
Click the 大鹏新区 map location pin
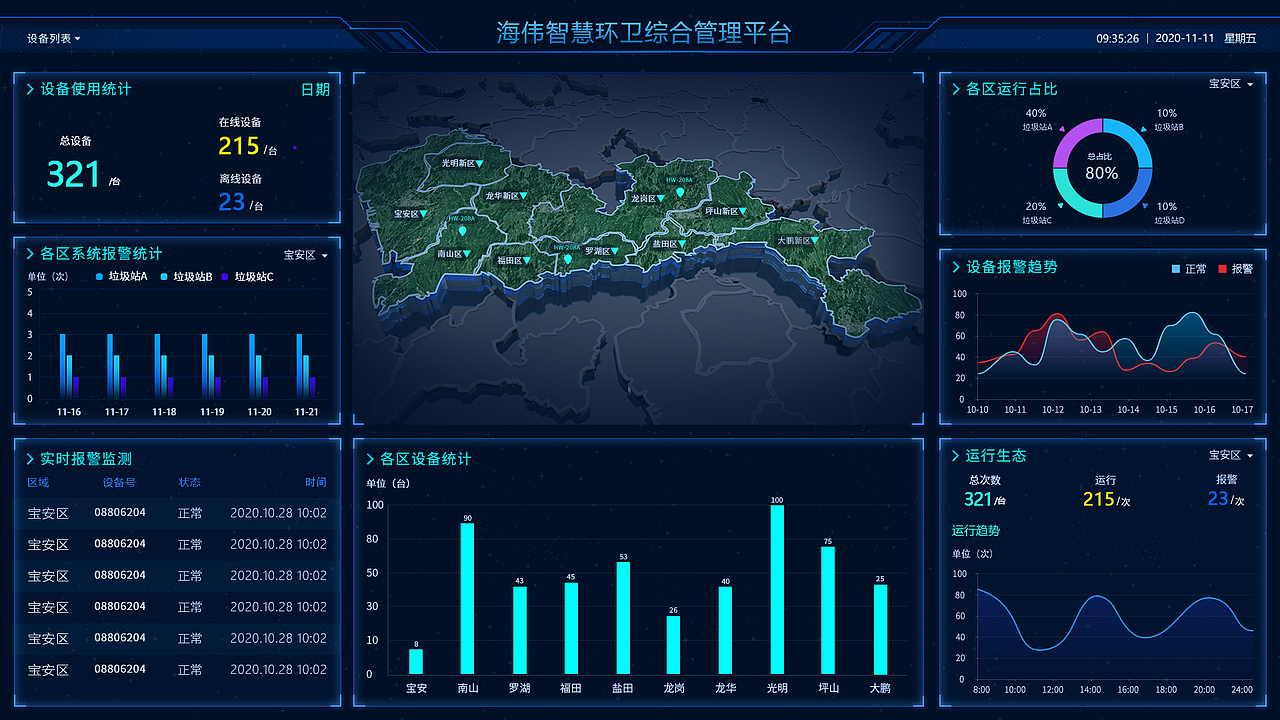click(x=815, y=240)
